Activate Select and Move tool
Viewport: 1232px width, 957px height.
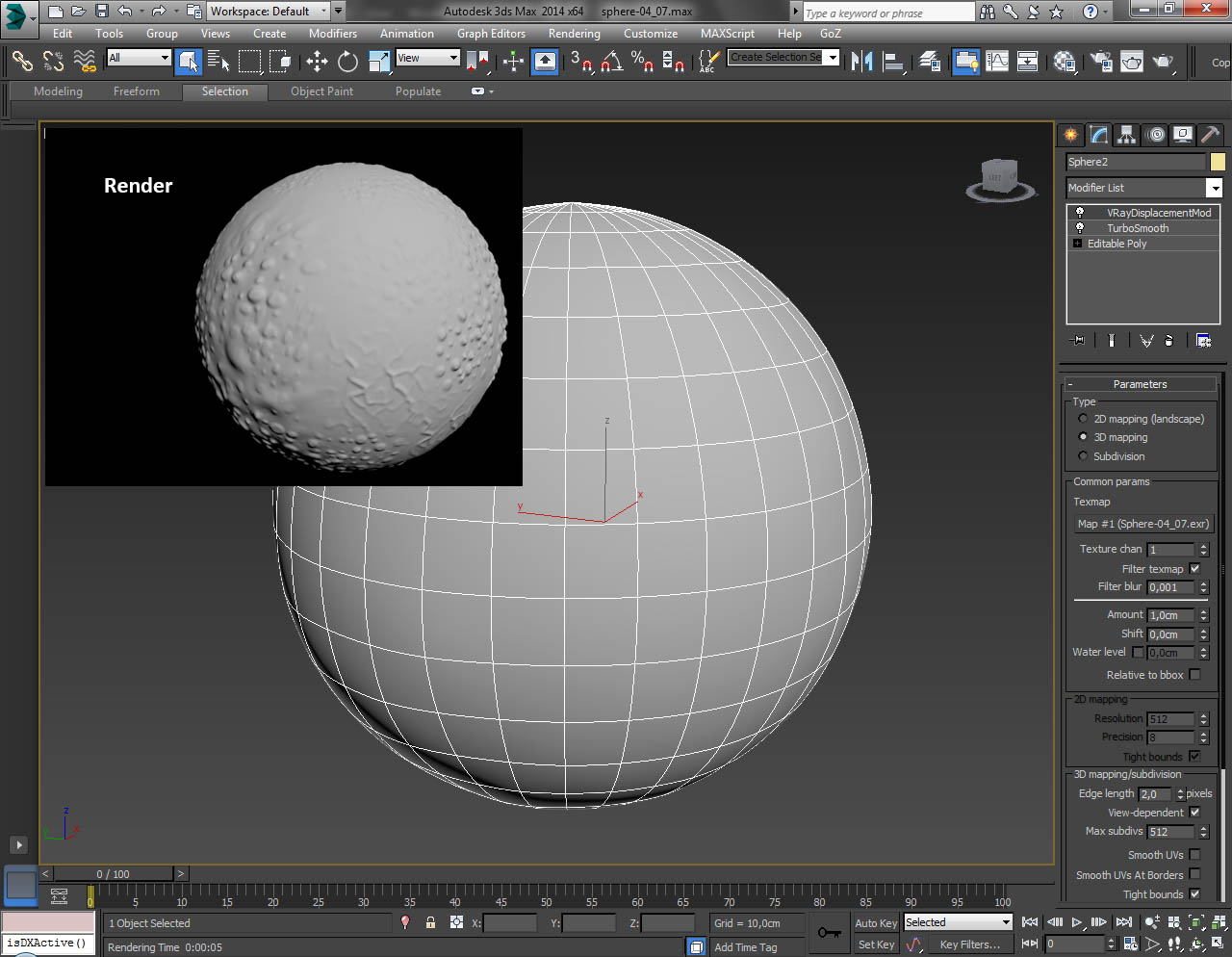317,62
